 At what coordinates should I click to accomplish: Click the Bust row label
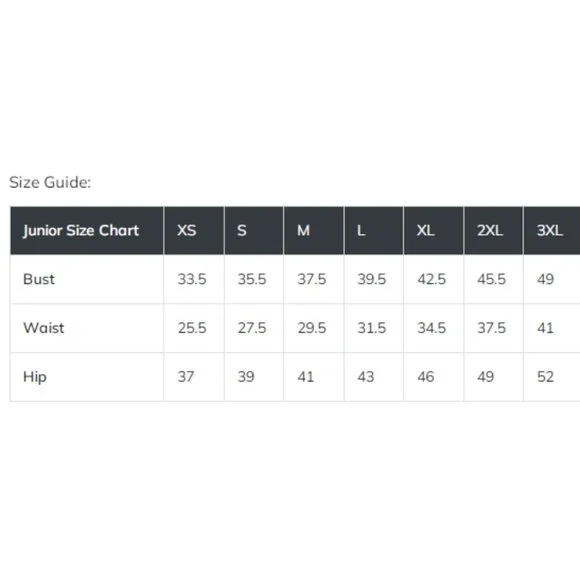click(38, 279)
